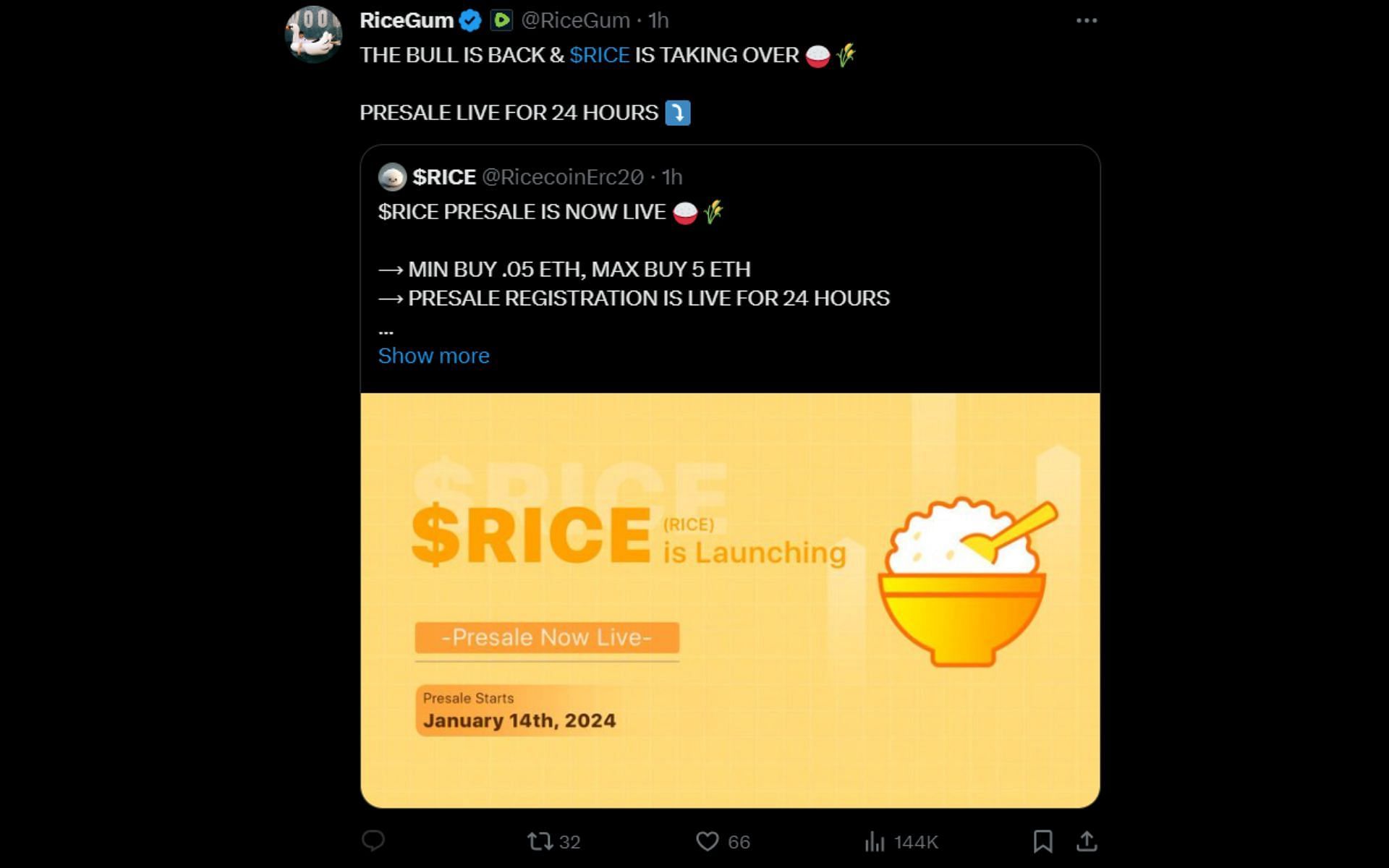Click the three-dot more options icon
This screenshot has height=868, width=1389.
(x=1086, y=20)
